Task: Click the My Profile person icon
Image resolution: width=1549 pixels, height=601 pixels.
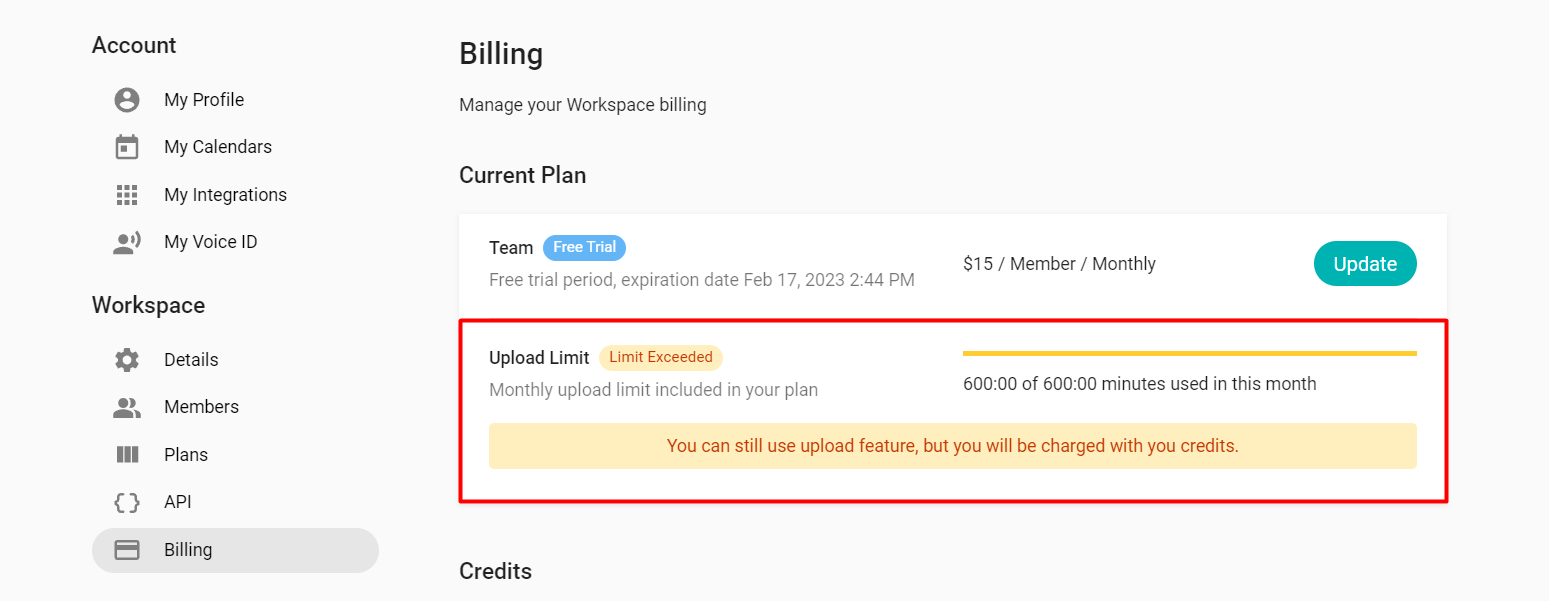Action: click(127, 100)
